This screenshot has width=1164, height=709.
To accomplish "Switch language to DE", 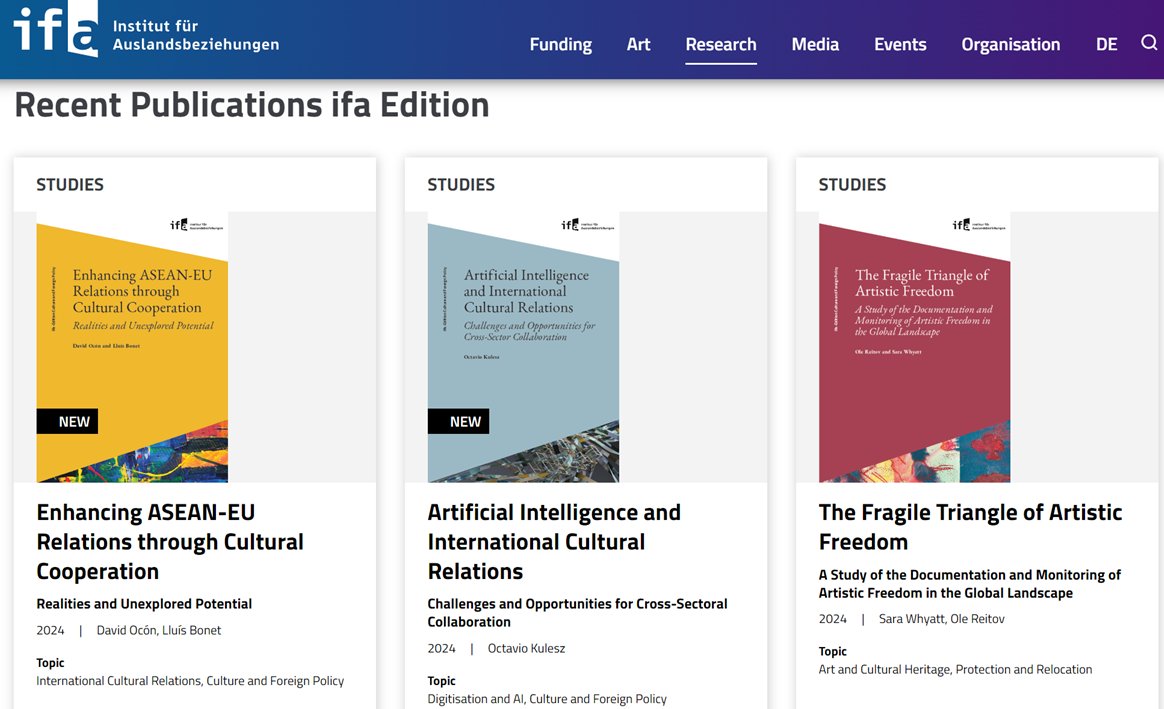I will [1106, 45].
